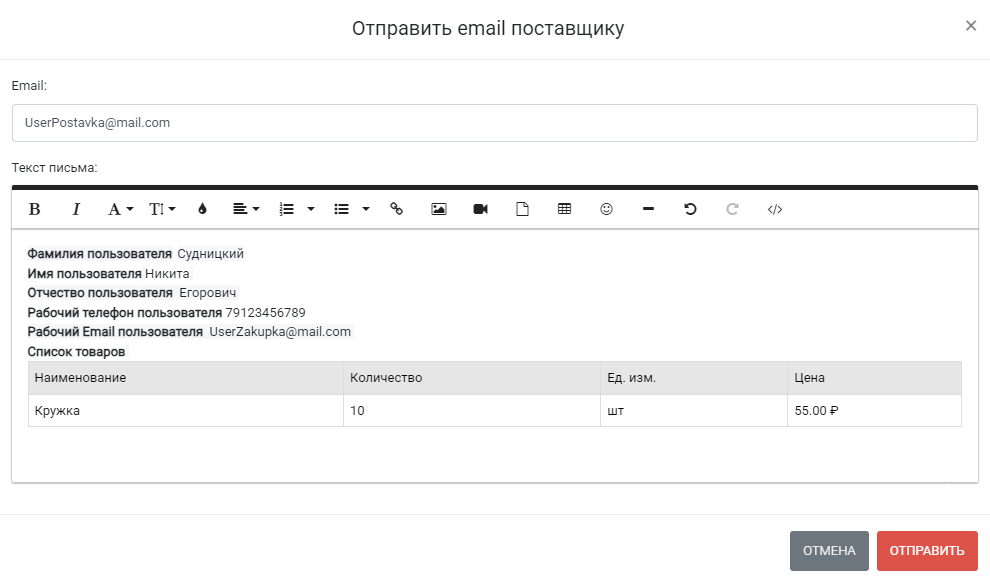The image size is (990, 581).
Task: Switch to HTML code view
Action: 774,209
